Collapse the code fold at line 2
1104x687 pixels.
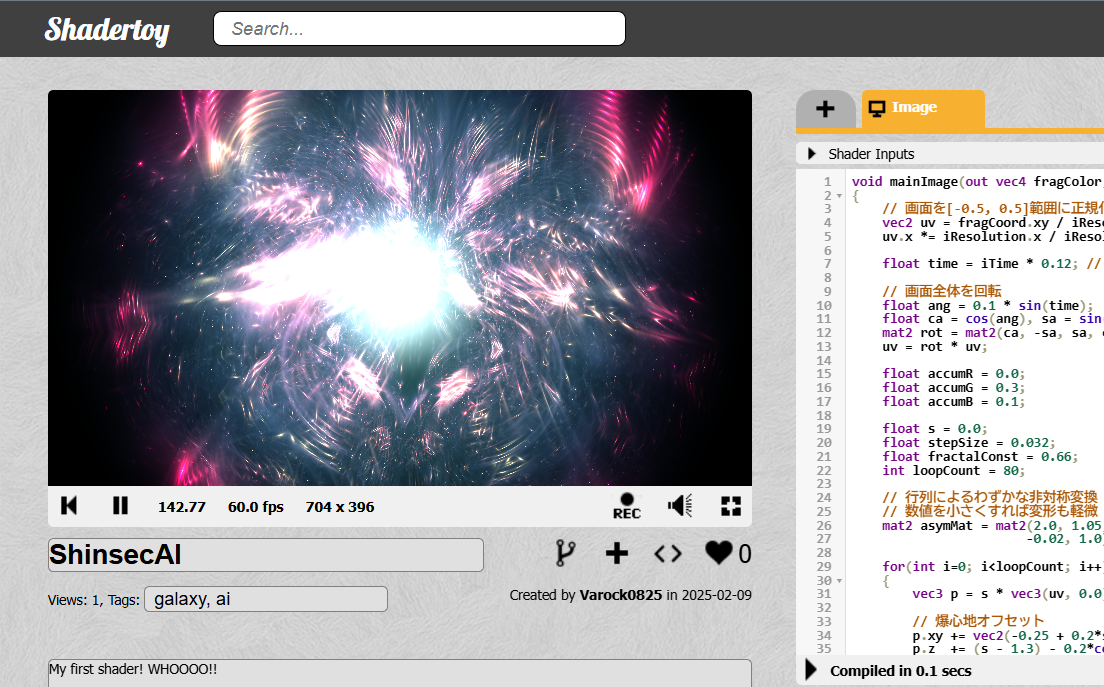[x=840, y=196]
